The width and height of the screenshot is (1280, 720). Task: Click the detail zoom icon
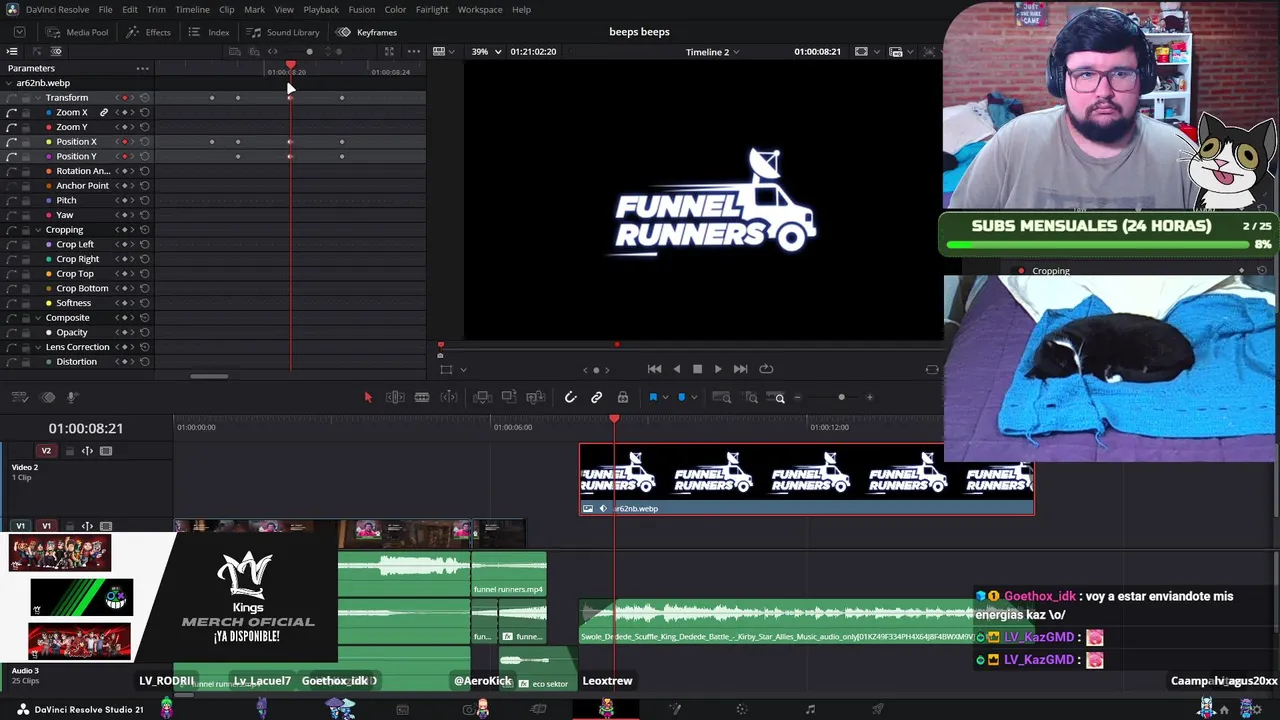click(x=751, y=398)
